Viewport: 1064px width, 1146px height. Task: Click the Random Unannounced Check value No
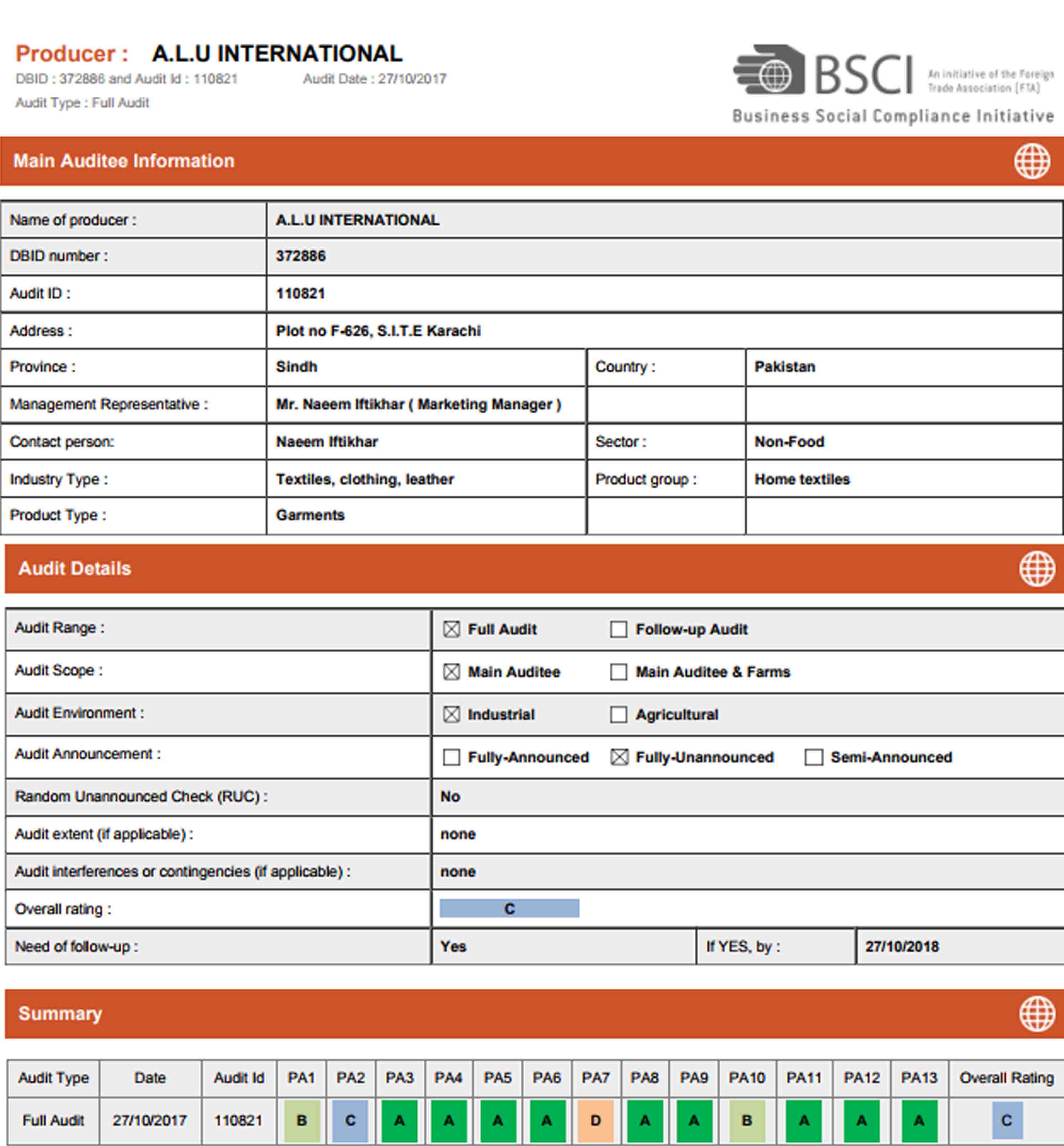click(450, 797)
